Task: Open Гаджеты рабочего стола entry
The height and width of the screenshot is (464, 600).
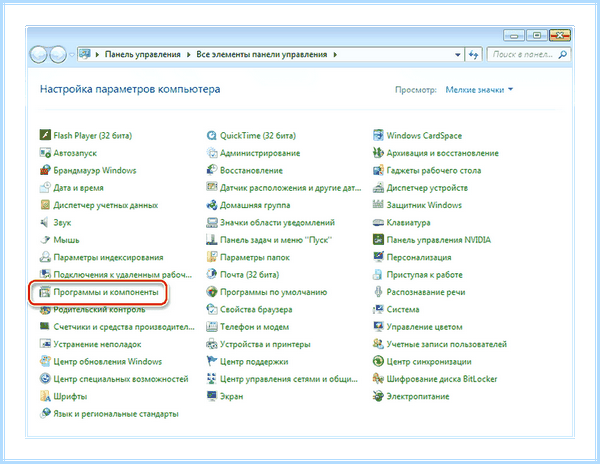Action: pos(434,170)
